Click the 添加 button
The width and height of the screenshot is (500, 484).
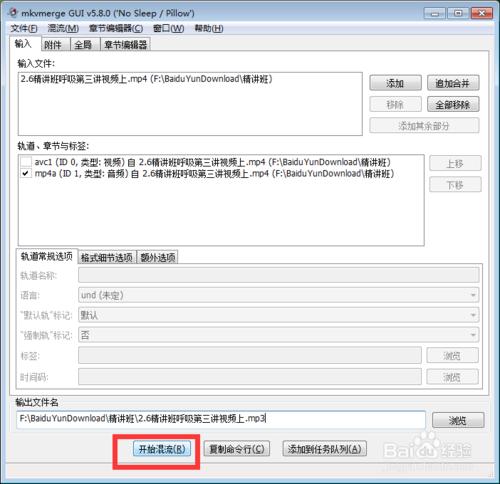[x=395, y=83]
